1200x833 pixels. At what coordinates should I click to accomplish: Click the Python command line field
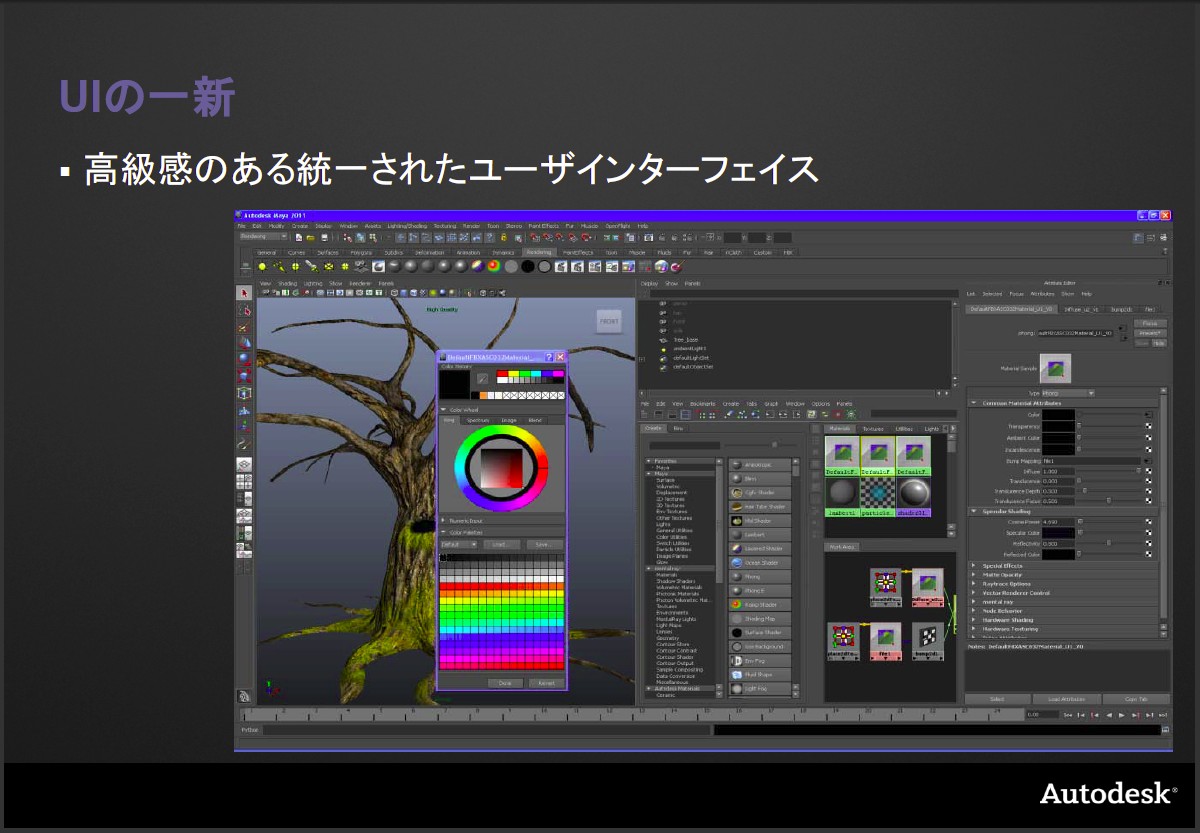pos(487,730)
